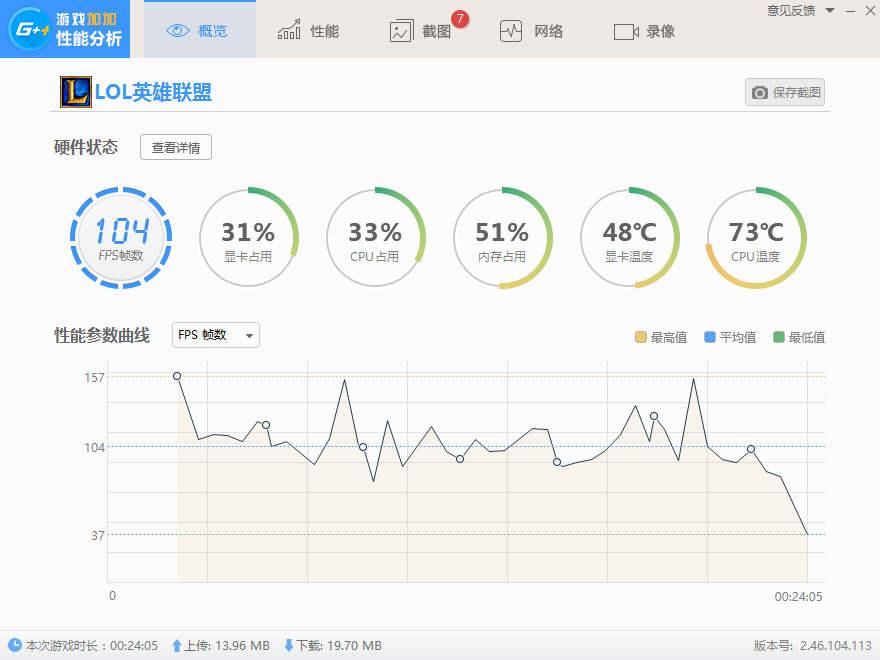The image size is (880, 660).
Task: Open the FPS 帧数 parameter dropdown
Action: (x=216, y=335)
